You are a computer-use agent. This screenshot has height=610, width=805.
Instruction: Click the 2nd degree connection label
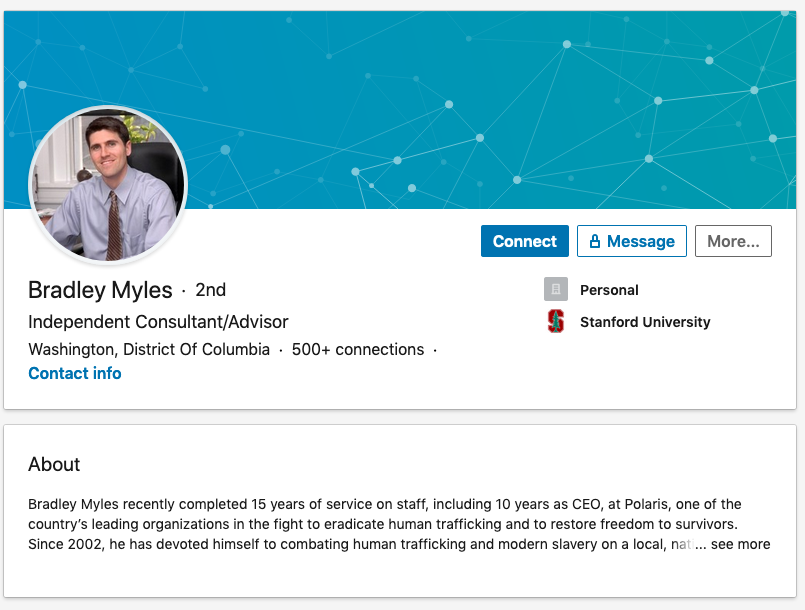pos(210,290)
